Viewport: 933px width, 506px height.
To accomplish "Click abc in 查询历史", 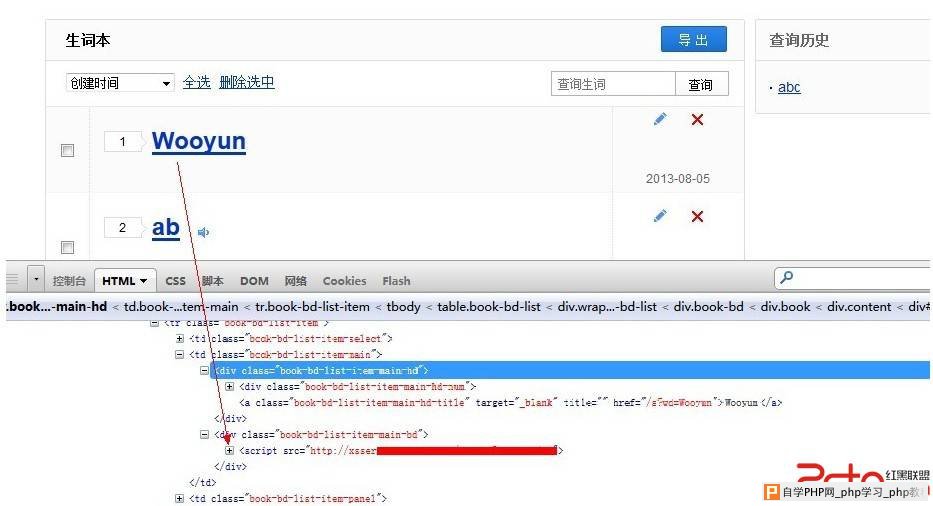I will [789, 87].
